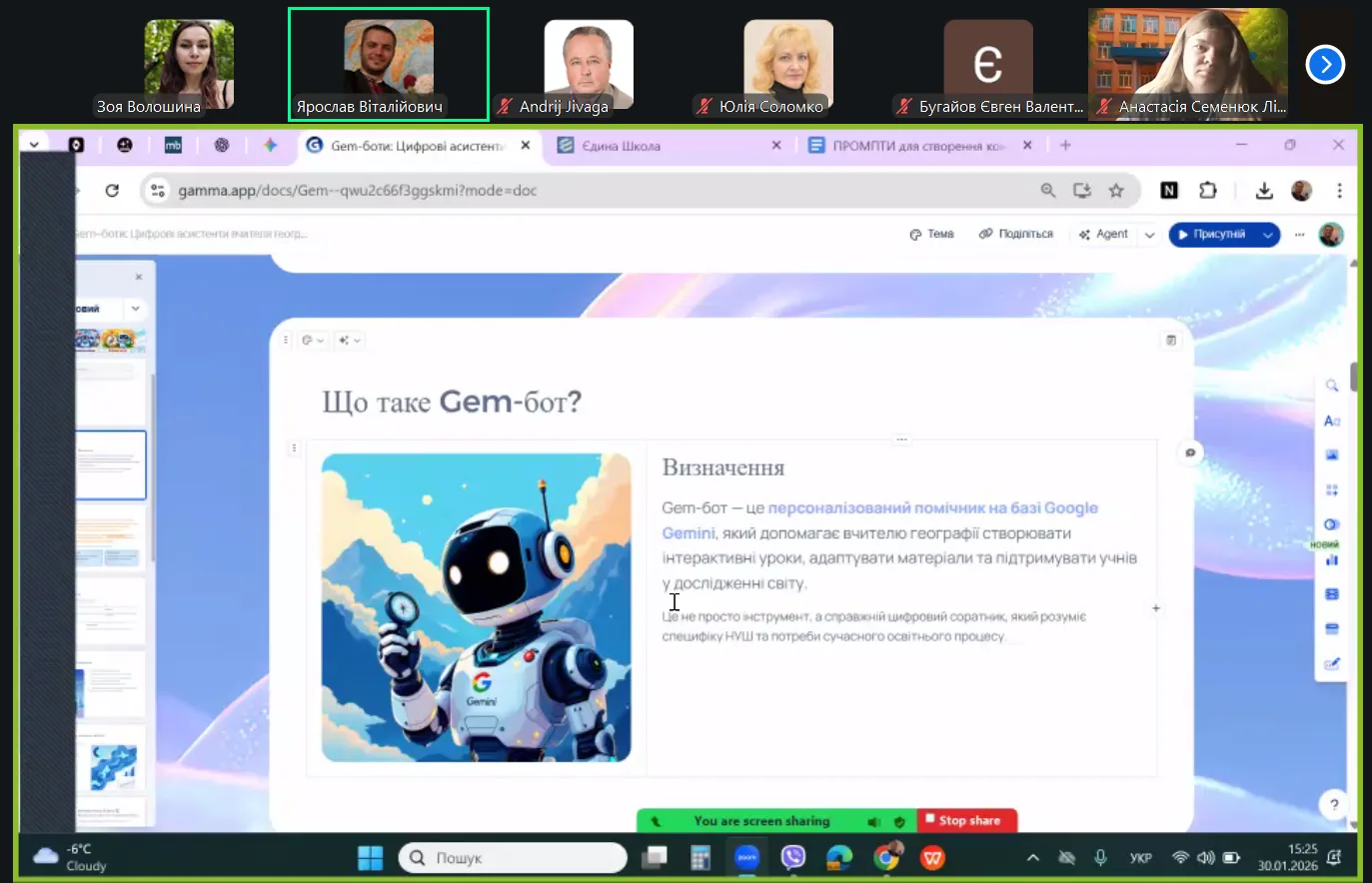Click the Що таке Gem-бот? heading

pyautogui.click(x=452, y=402)
